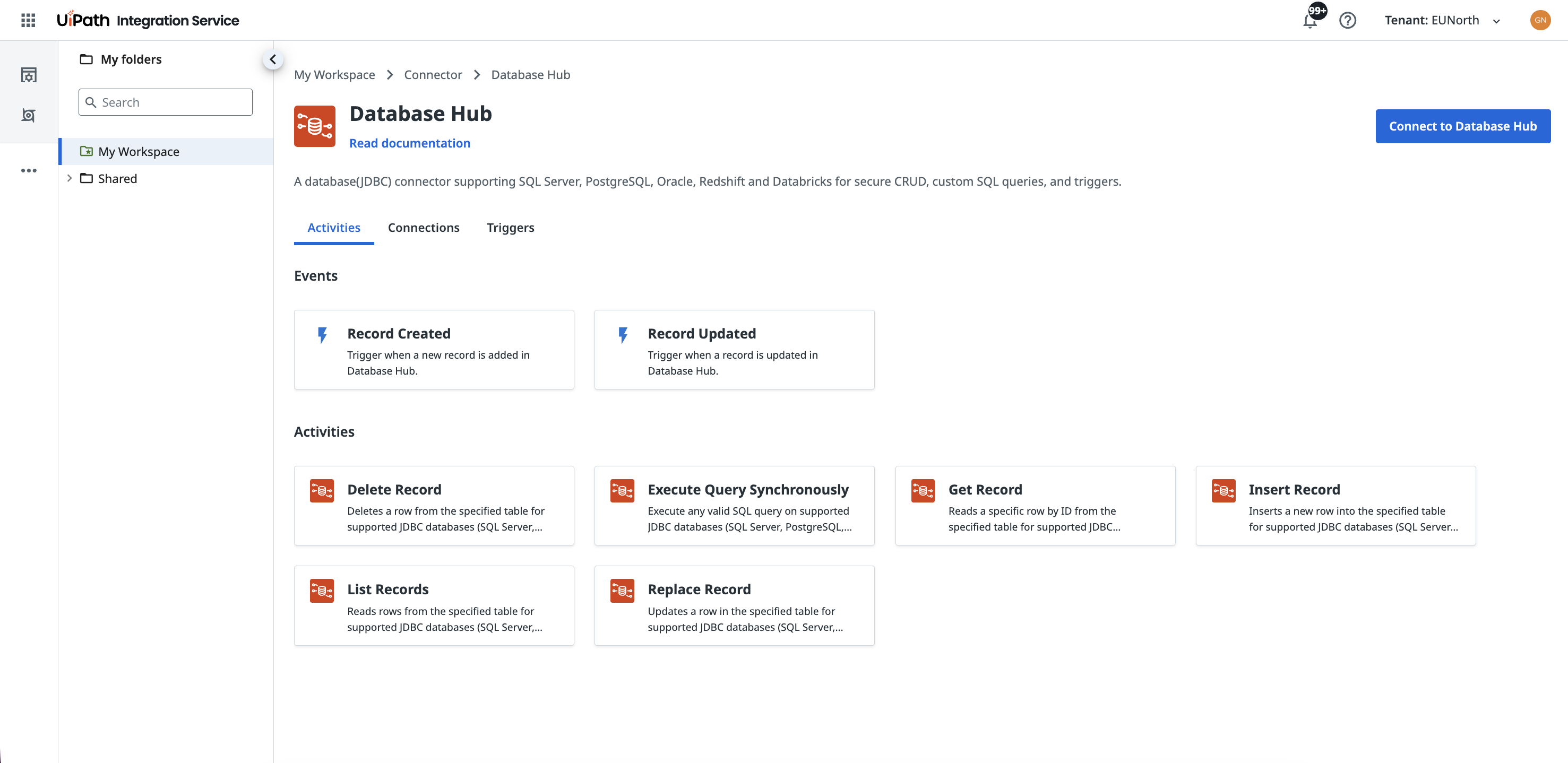This screenshot has height=763, width=1568.
Task: Click the GN user avatar
Action: point(1540,20)
